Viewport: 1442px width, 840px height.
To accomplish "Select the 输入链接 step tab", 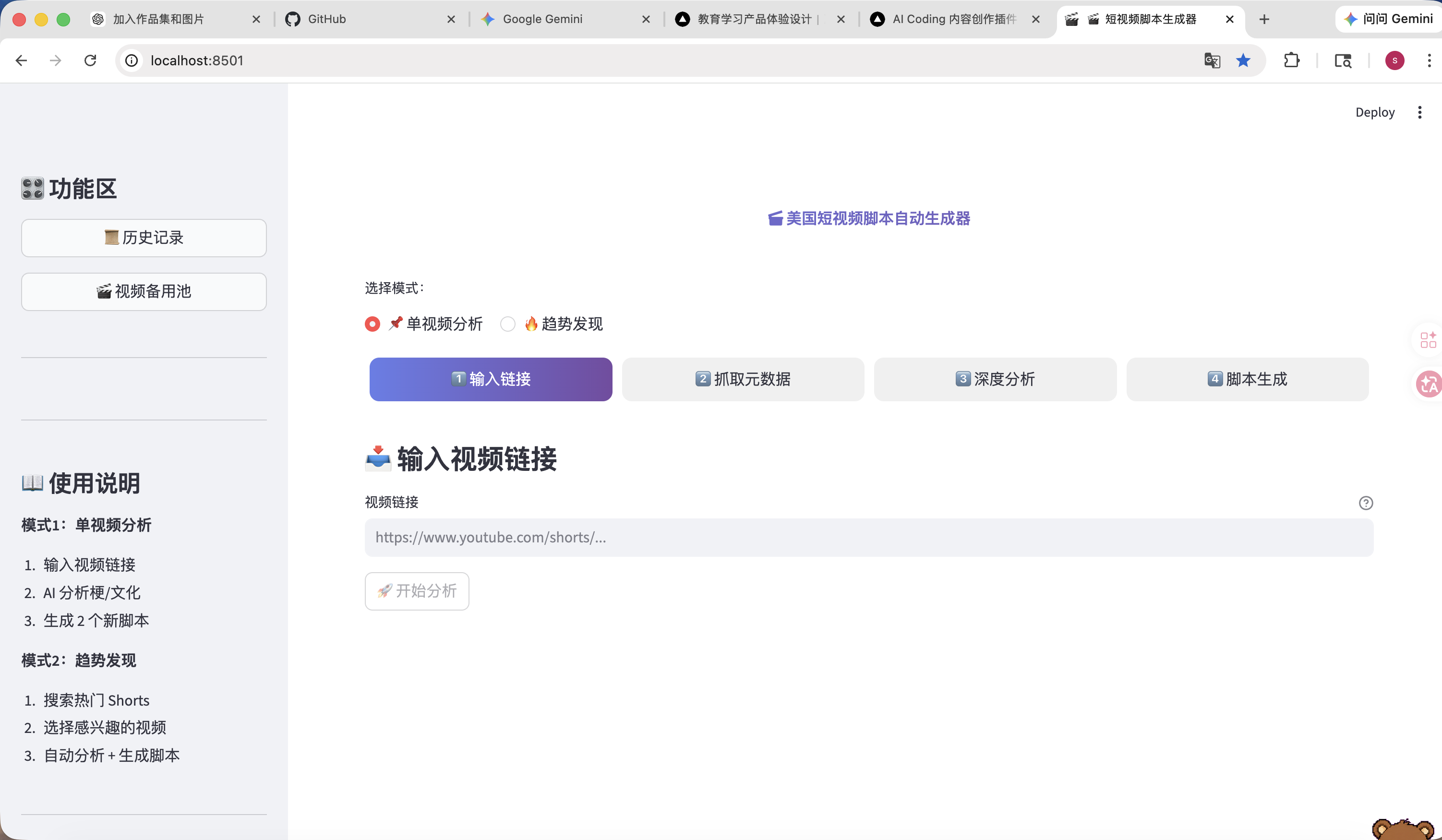I will (x=491, y=379).
